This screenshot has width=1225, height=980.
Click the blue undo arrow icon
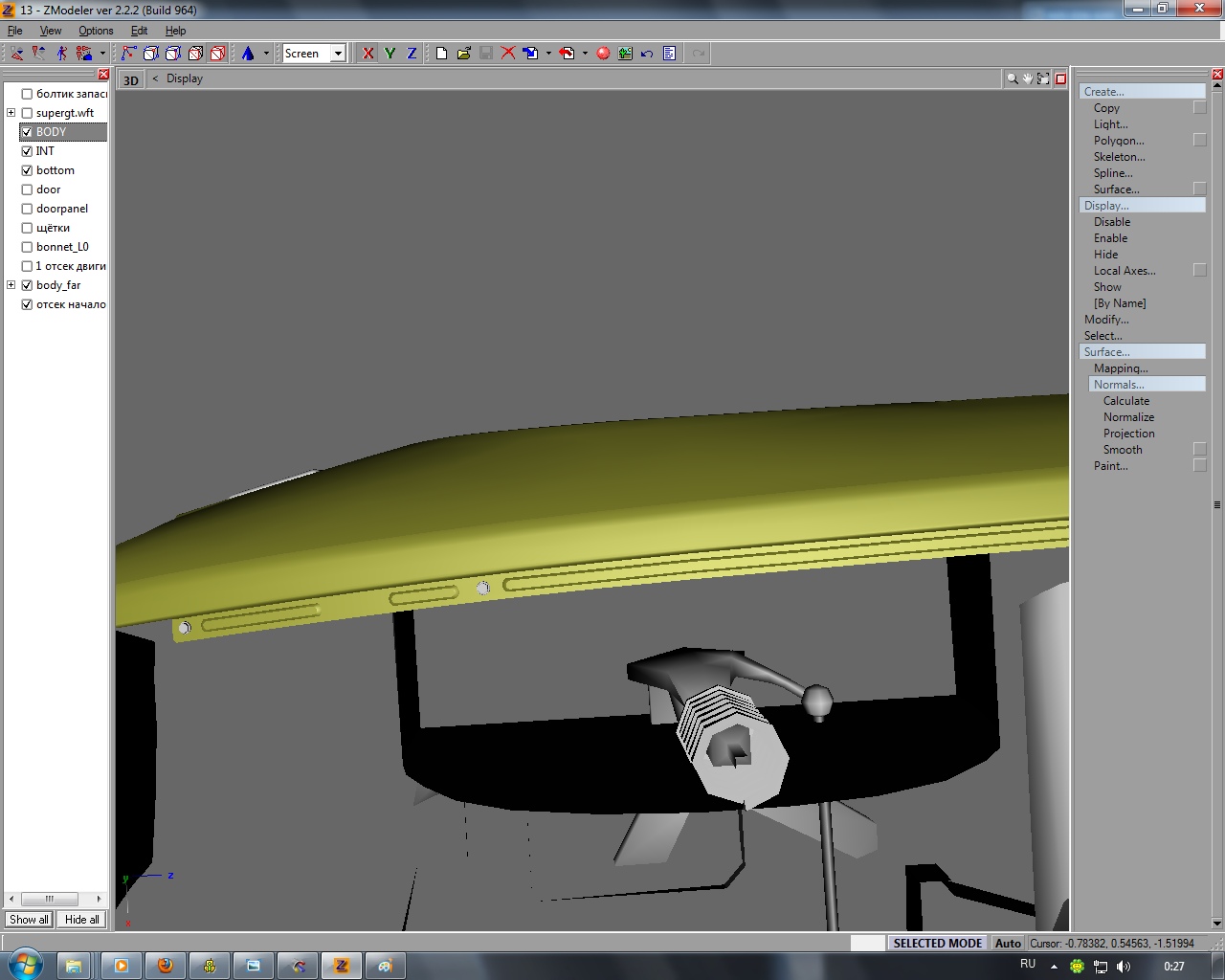[x=647, y=54]
